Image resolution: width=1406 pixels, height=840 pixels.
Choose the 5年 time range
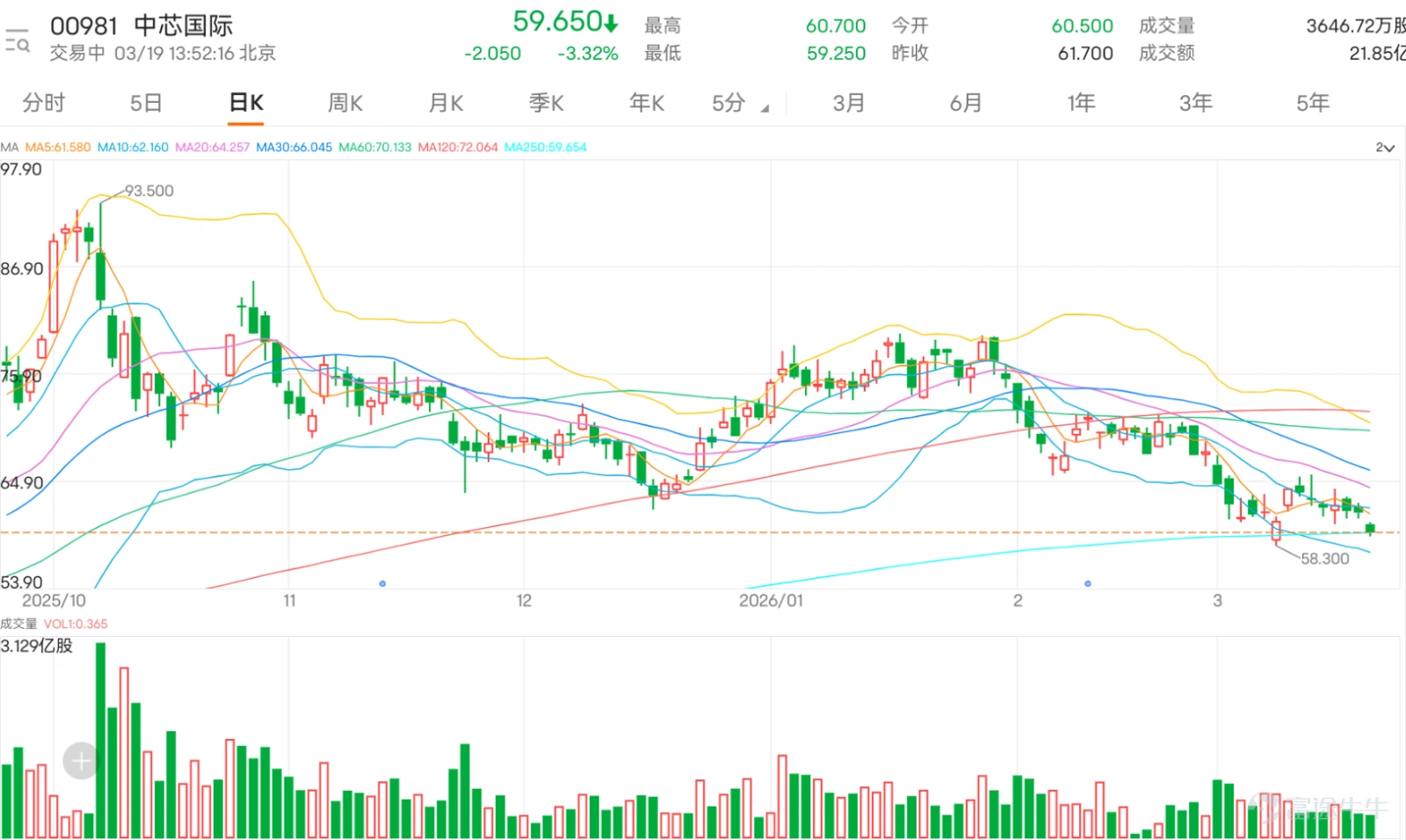point(1313,103)
